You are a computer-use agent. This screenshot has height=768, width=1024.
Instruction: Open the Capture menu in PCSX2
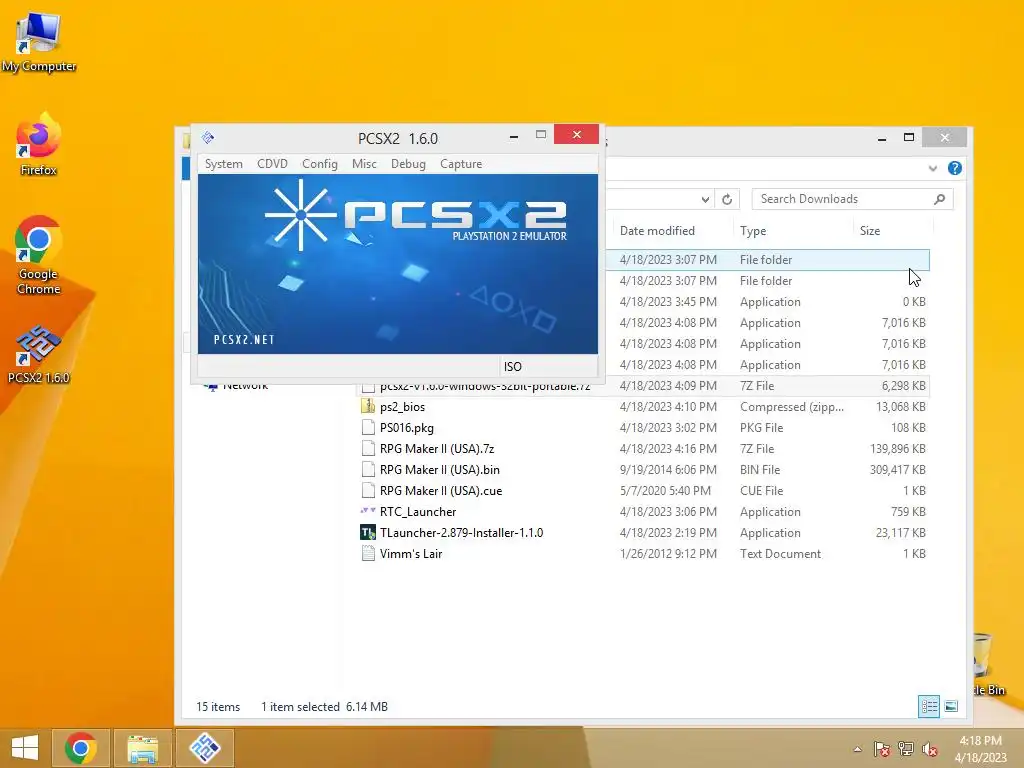[x=460, y=164]
